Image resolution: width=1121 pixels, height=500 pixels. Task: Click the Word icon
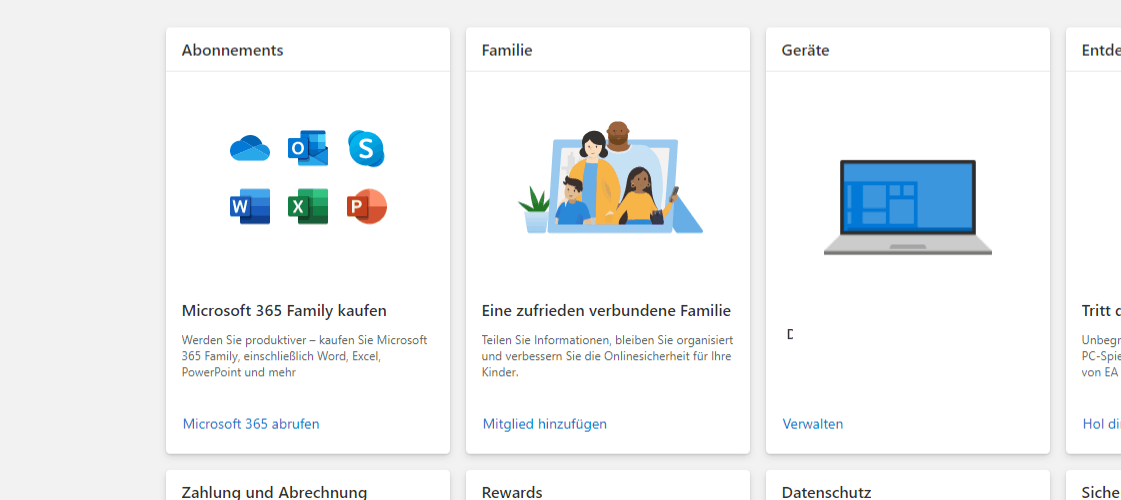[x=250, y=207]
